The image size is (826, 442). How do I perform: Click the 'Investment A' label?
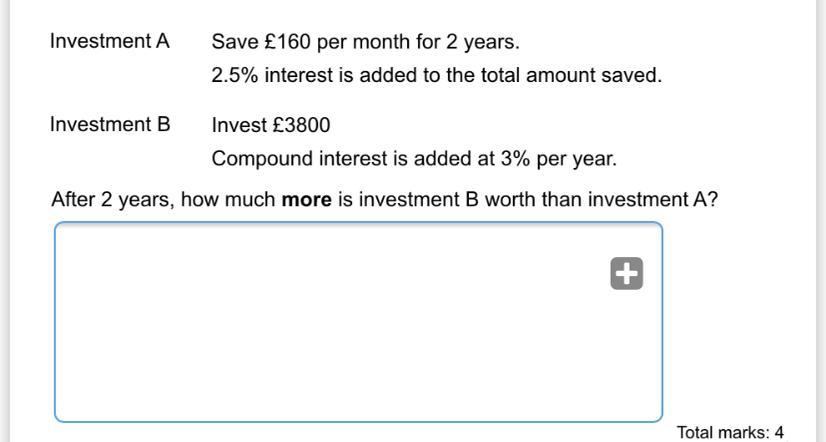pos(110,41)
